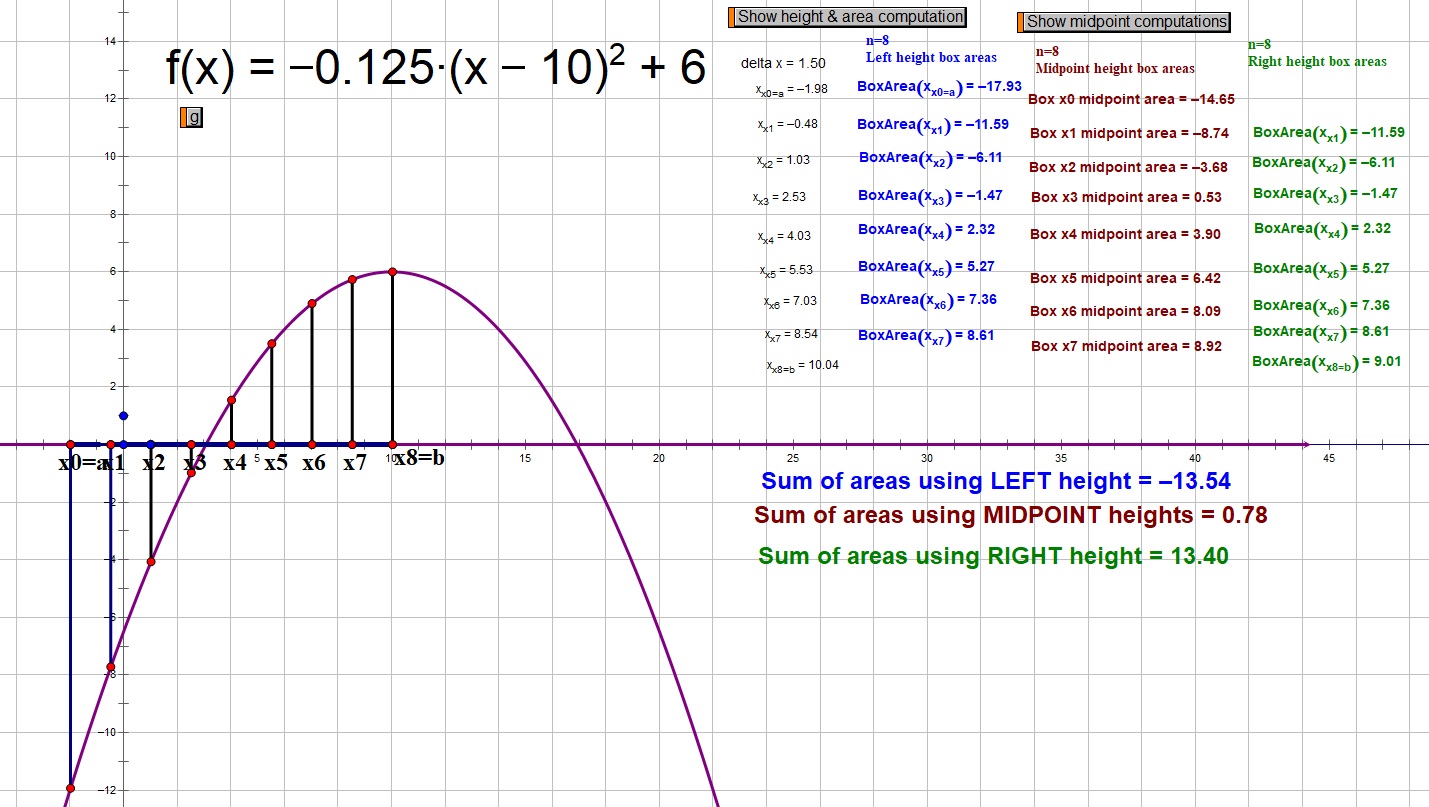Screen dimensions: 1429x807
Task: Click the green BoxArea(x1) = -11.59 text
Action: point(1329,132)
